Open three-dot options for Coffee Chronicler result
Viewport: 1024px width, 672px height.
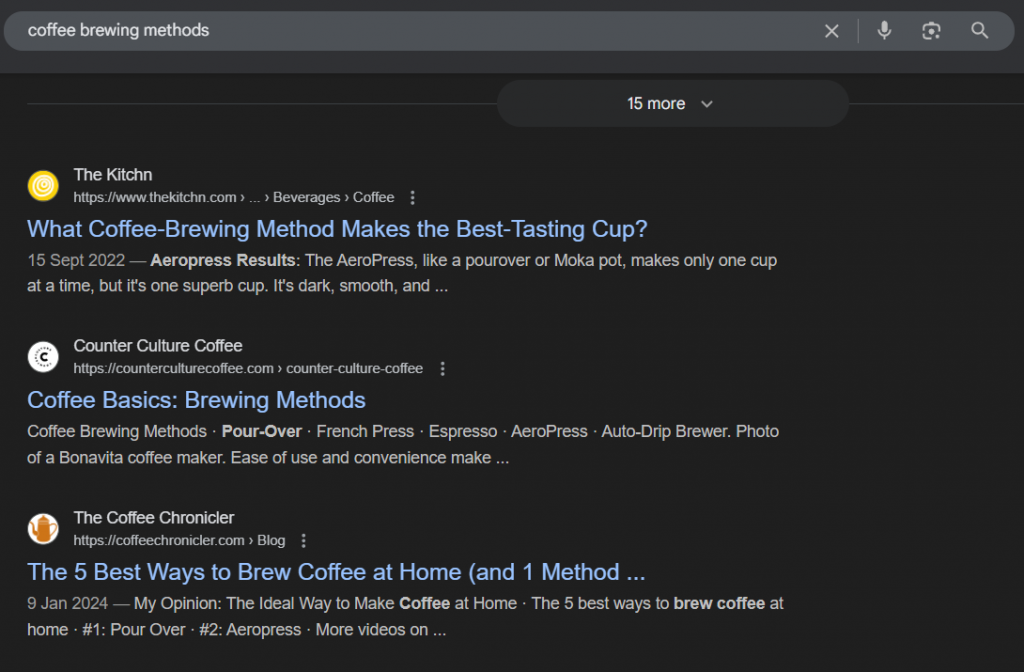pos(303,540)
